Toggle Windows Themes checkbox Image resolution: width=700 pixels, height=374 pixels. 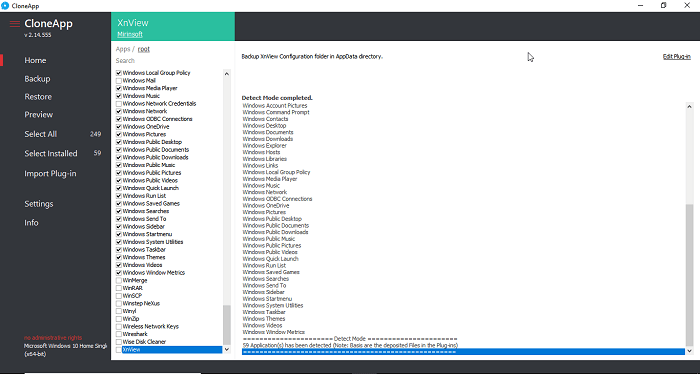[x=119, y=257]
